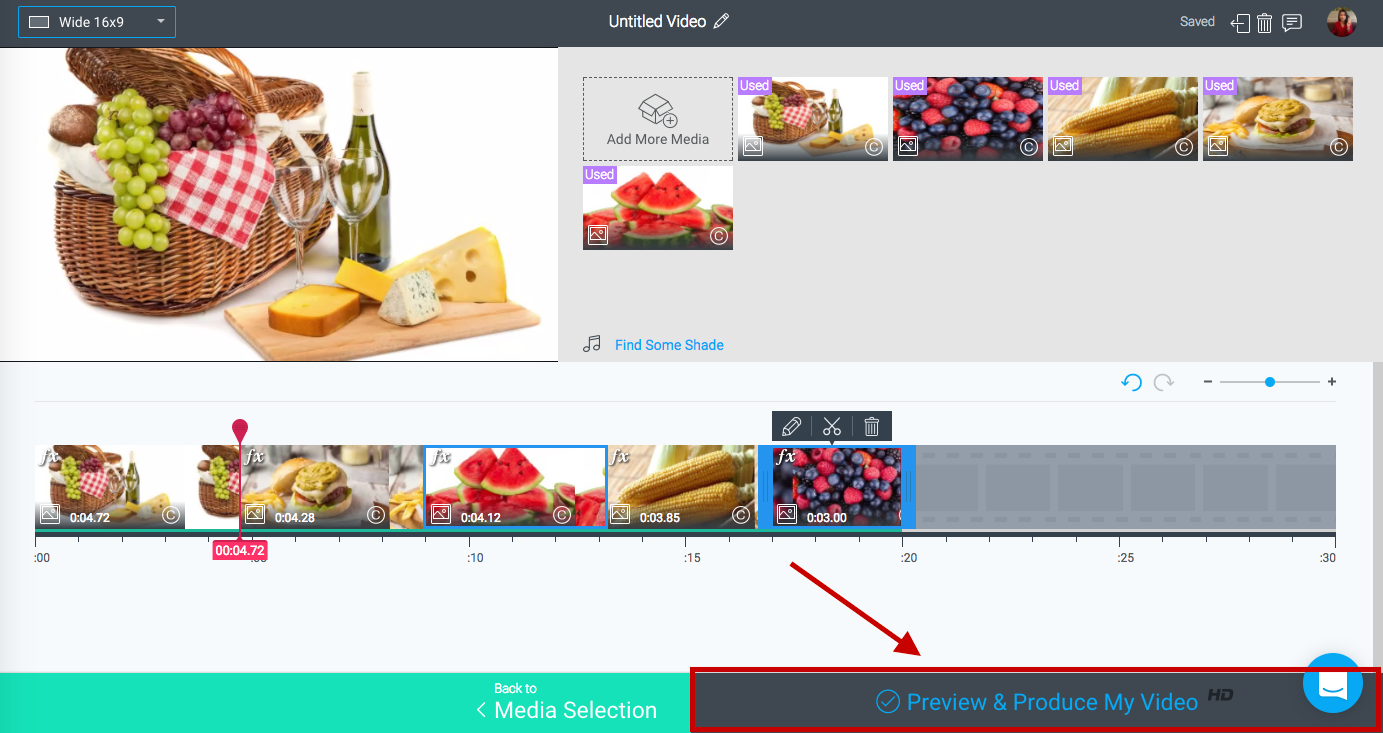Open user profile avatar menu

click(x=1342, y=22)
